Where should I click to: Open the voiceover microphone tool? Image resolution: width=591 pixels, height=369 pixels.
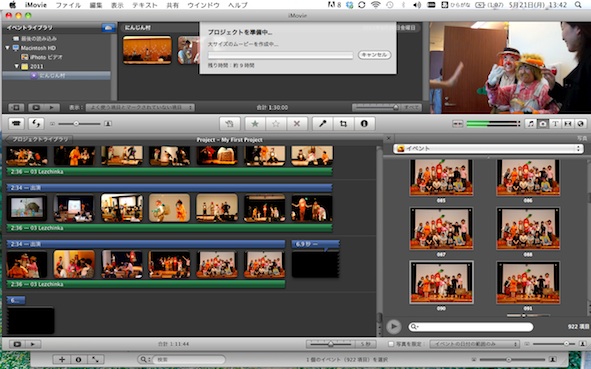323,124
